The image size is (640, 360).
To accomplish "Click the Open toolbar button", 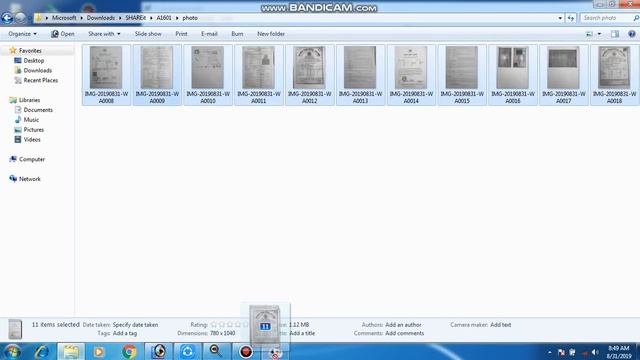I will click(63, 34).
